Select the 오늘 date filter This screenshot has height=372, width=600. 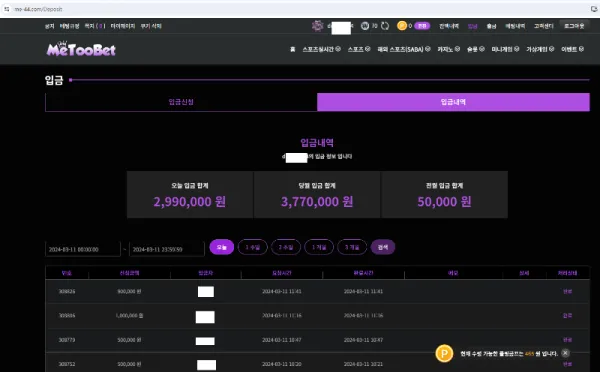click(222, 247)
